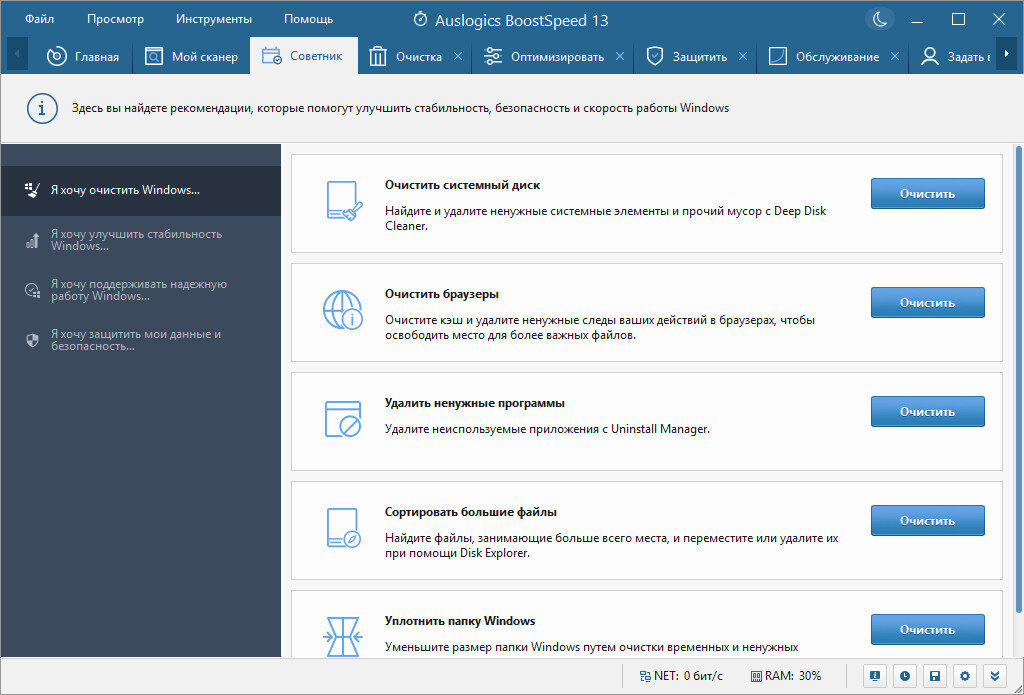Click the info icon in the banner
The image size is (1024, 695).
(42, 108)
